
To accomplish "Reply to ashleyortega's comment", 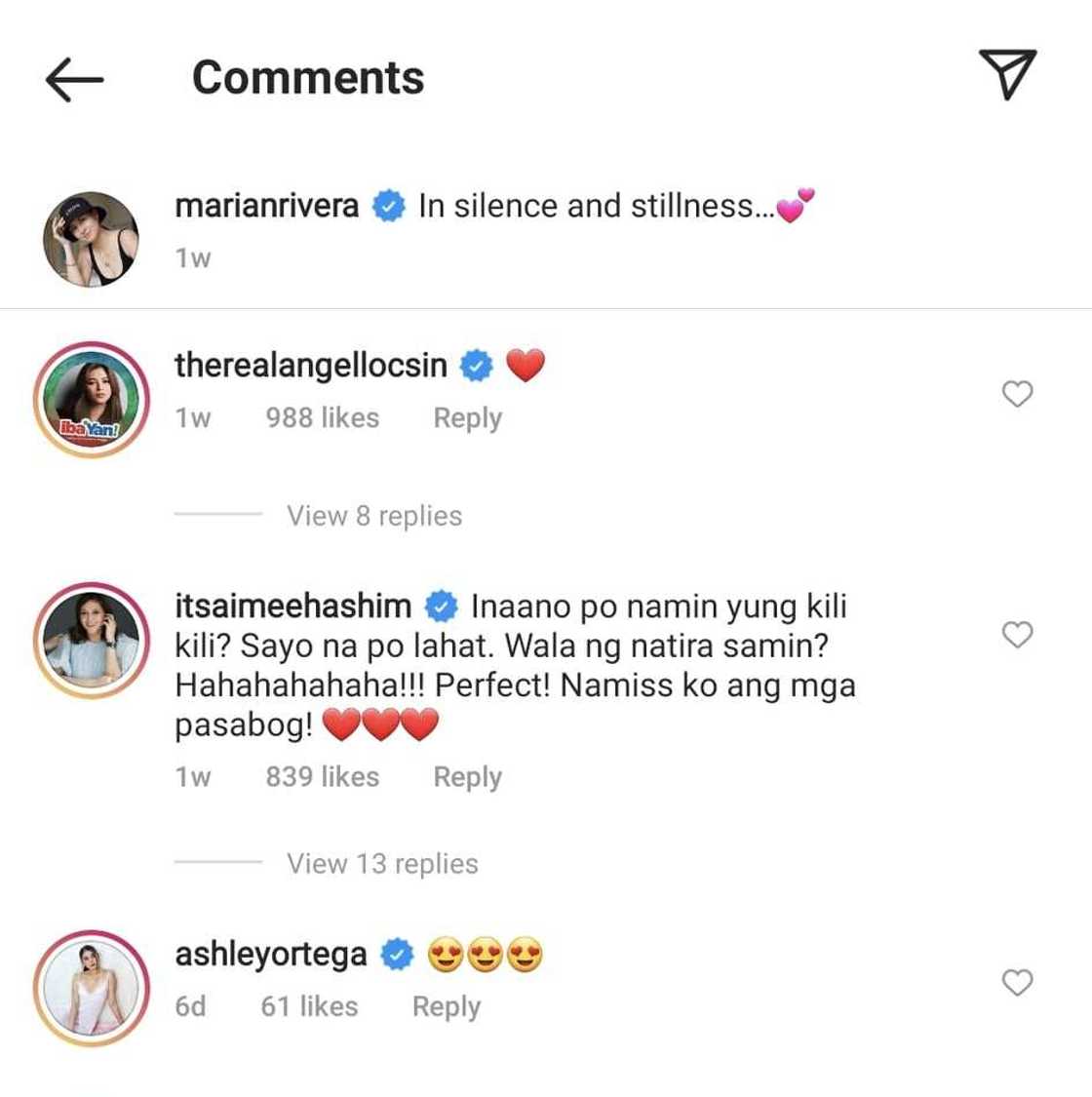I will click(x=446, y=1006).
